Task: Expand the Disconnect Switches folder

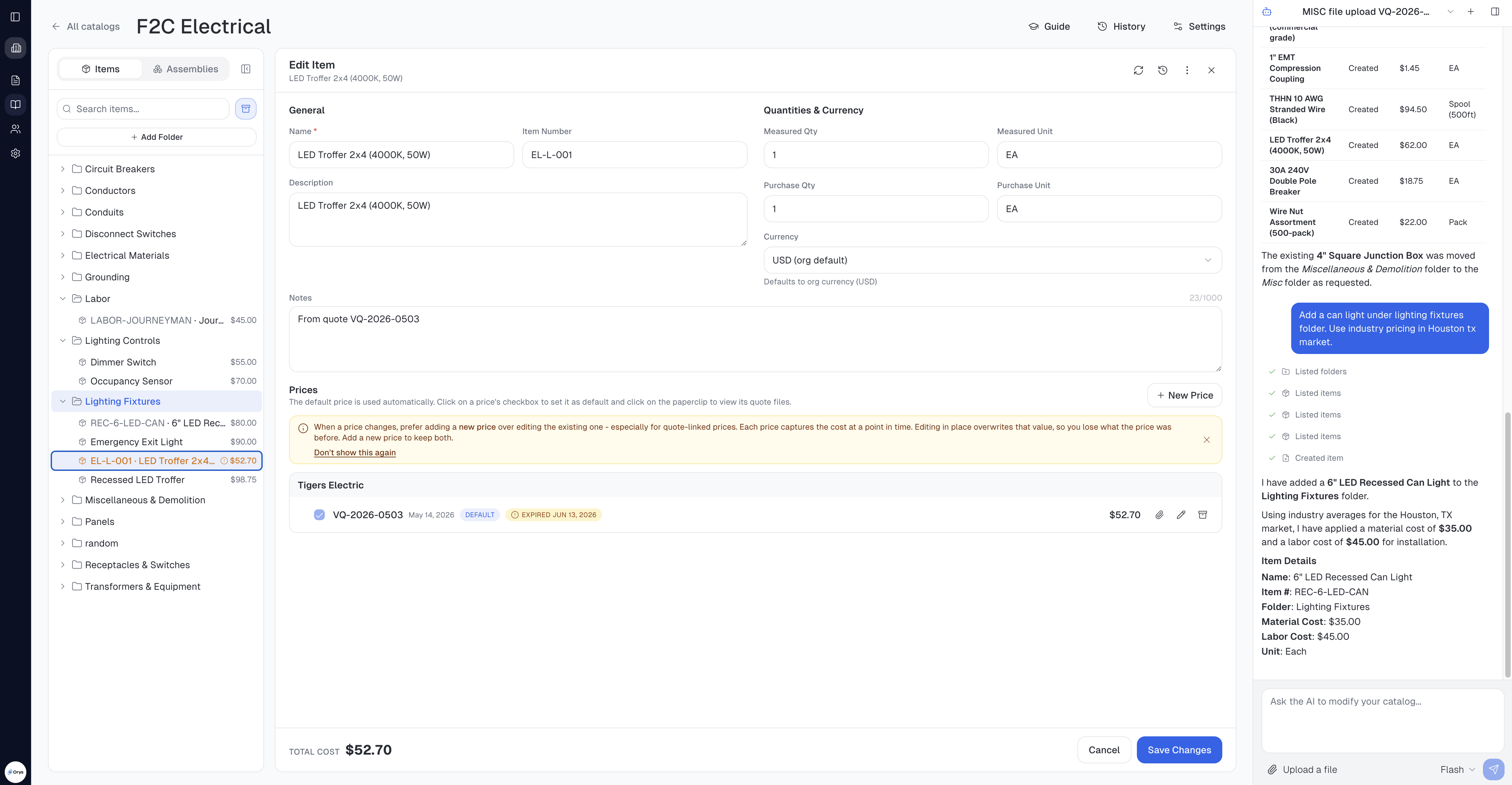Action: coord(63,234)
